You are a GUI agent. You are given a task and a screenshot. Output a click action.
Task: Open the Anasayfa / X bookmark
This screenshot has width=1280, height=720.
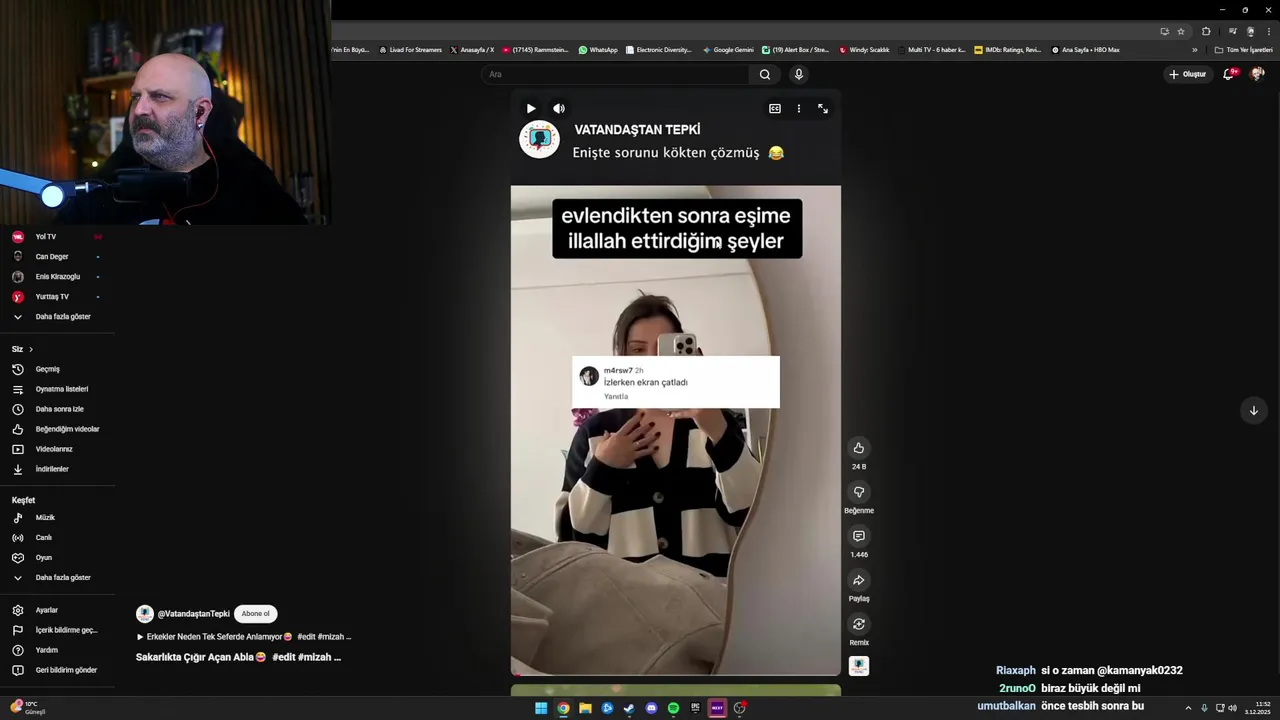tap(472, 50)
